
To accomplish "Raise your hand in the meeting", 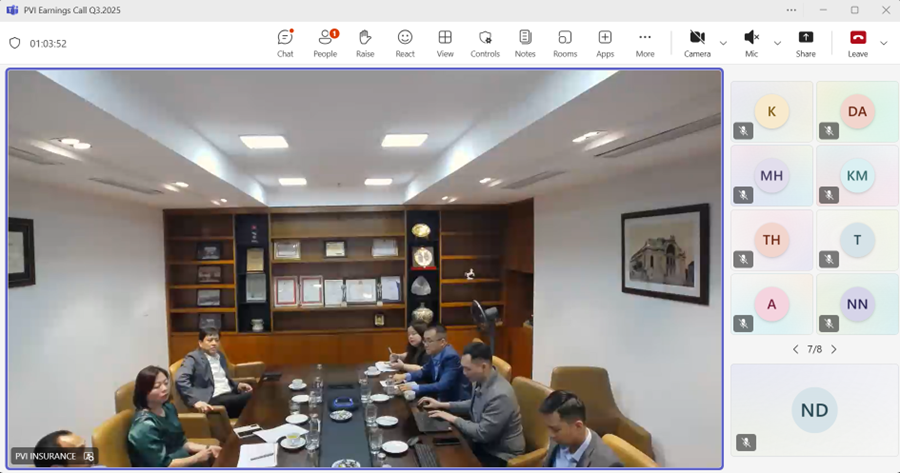I will [365, 42].
